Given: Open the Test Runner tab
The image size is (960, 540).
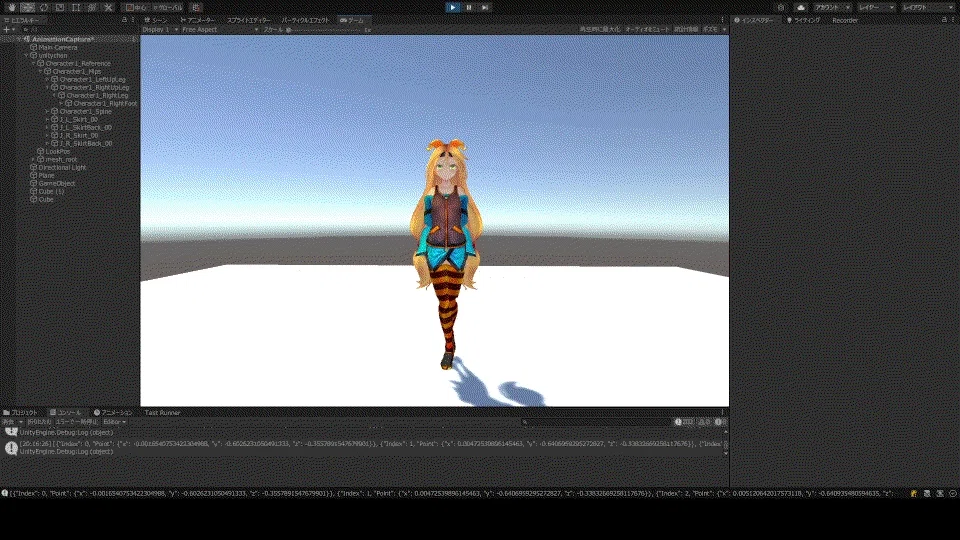Looking at the screenshot, I should click(162, 413).
